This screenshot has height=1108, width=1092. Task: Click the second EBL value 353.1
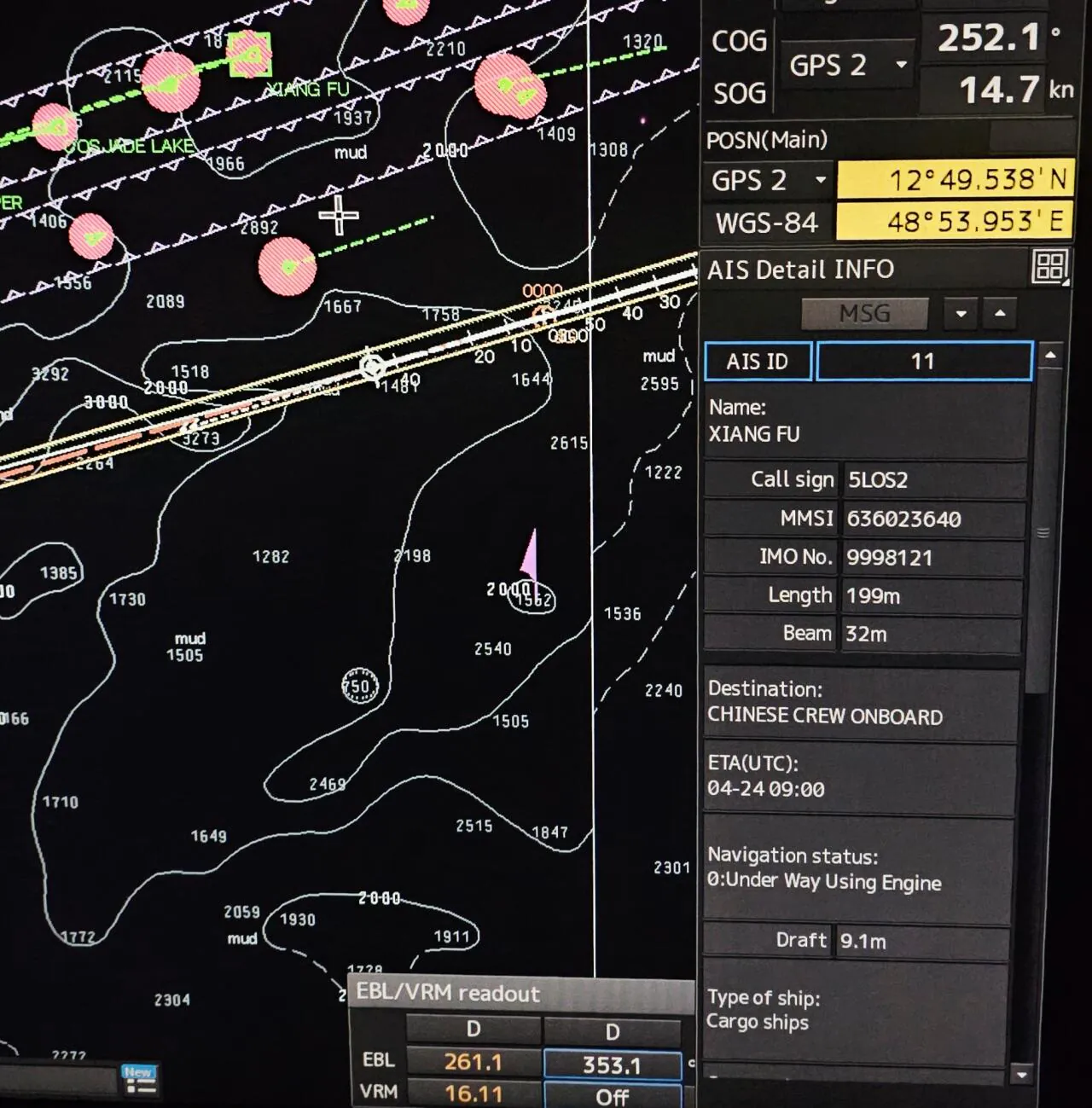[x=612, y=1064]
